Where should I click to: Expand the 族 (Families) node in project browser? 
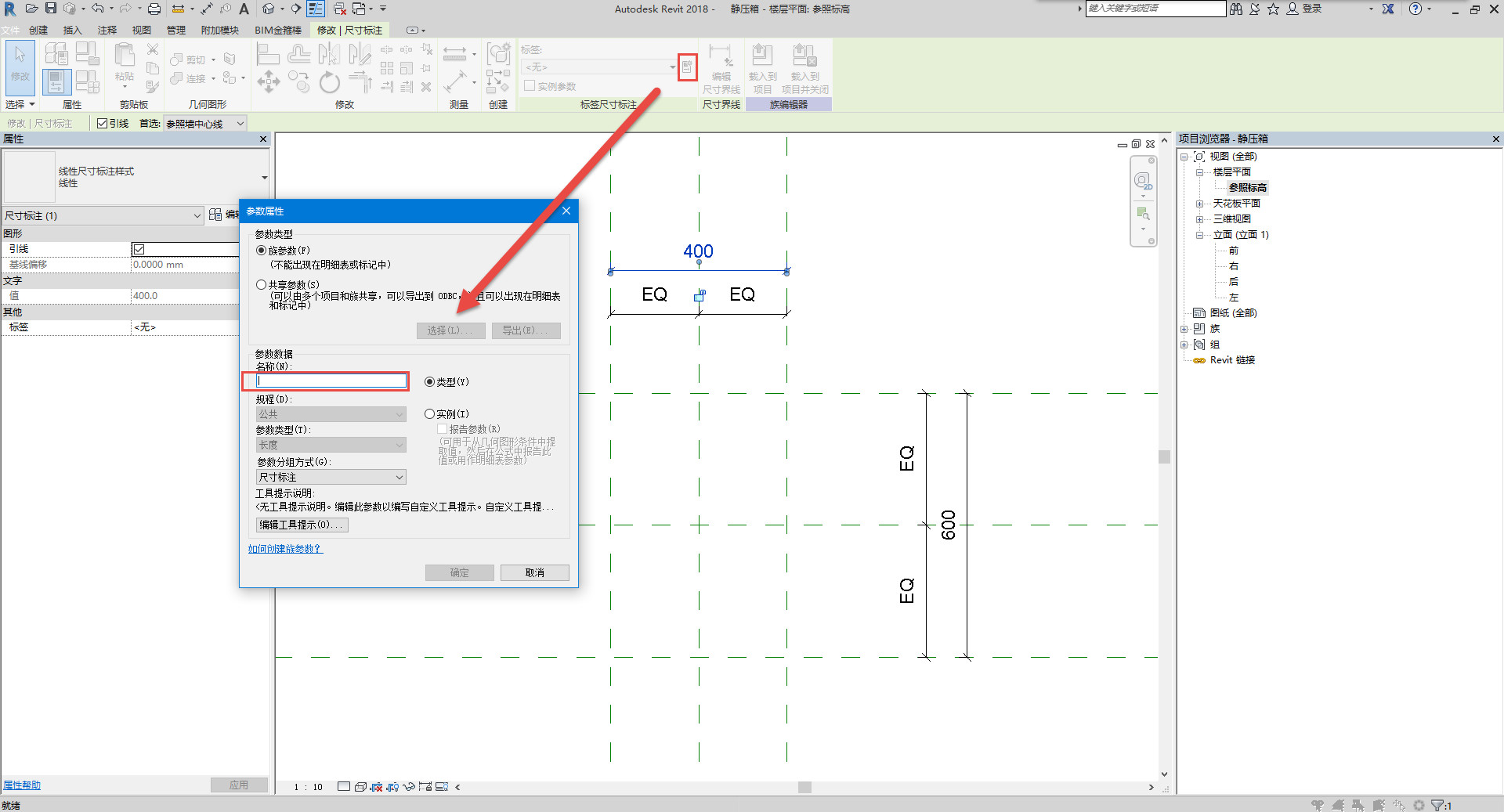click(1184, 329)
